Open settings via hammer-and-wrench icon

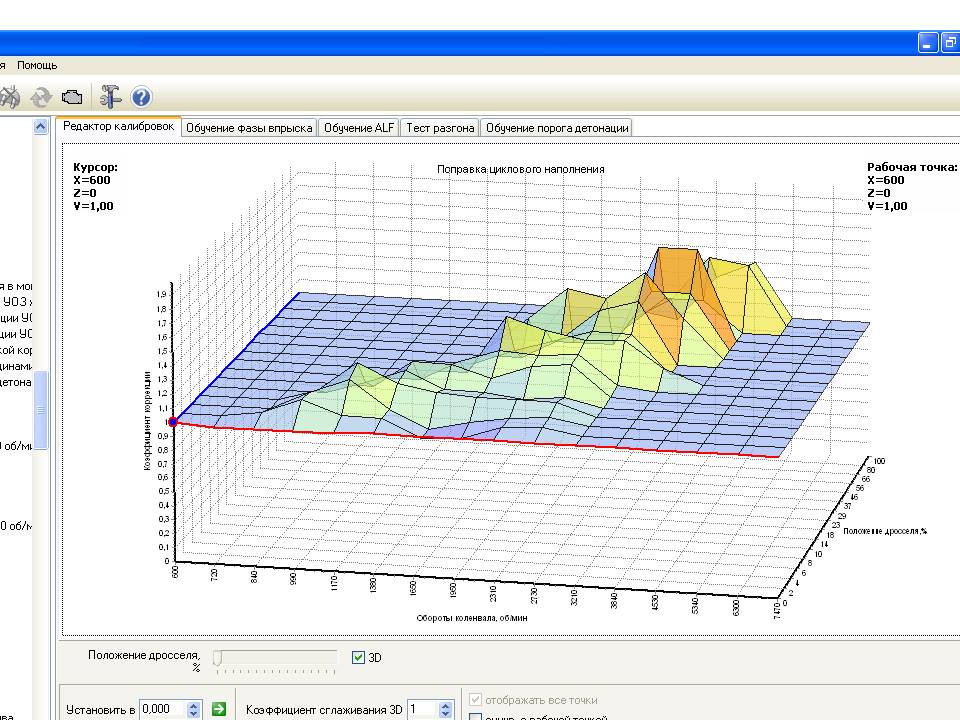coord(110,96)
